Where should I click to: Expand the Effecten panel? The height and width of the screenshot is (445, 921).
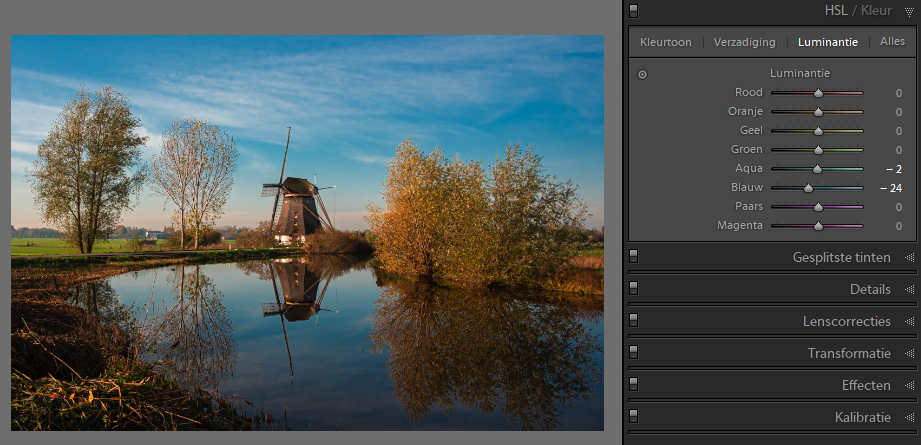point(909,385)
